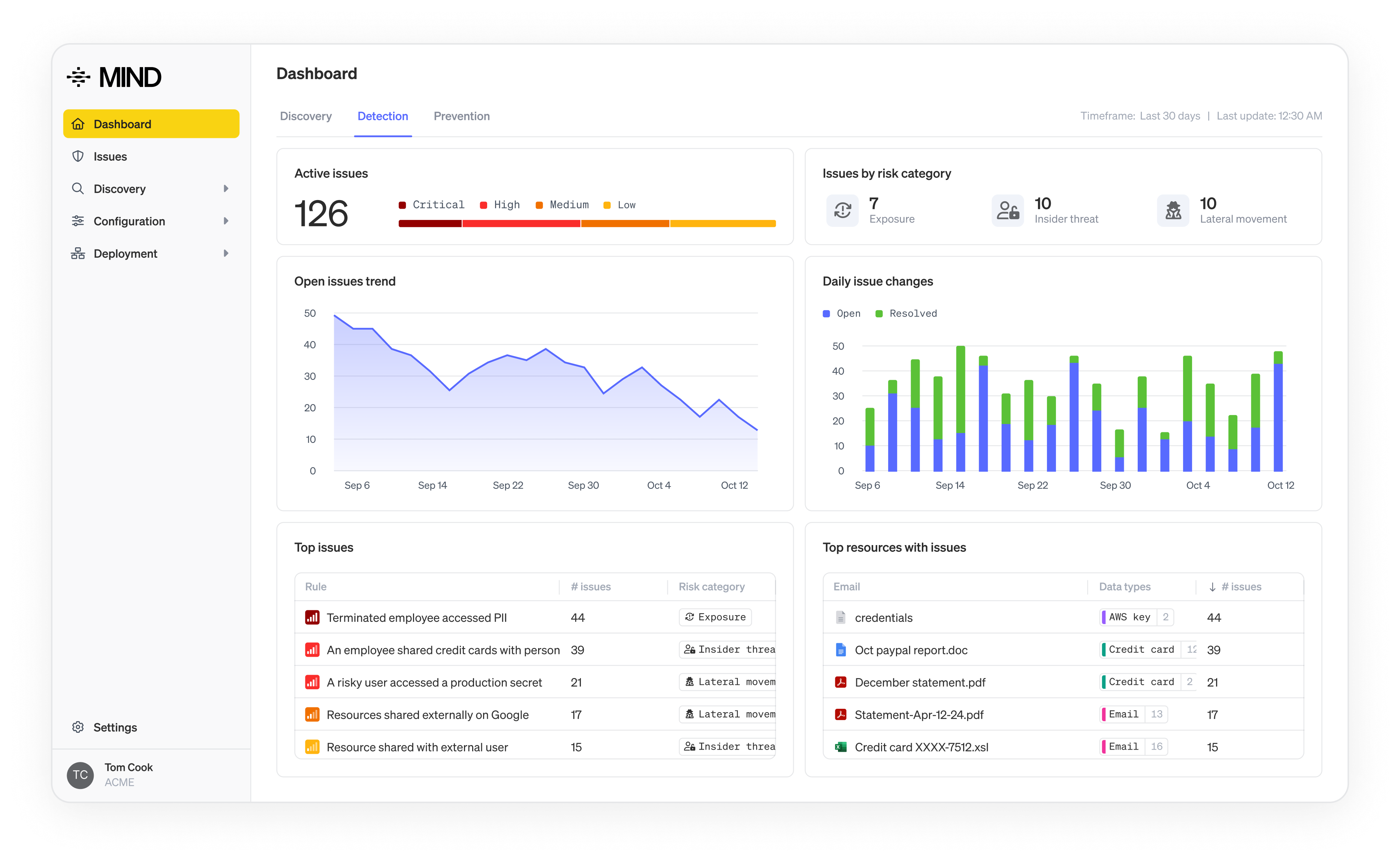The height and width of the screenshot is (862, 1400).
Task: Click the Issues shield icon in sidebar
Action: pyautogui.click(x=78, y=156)
